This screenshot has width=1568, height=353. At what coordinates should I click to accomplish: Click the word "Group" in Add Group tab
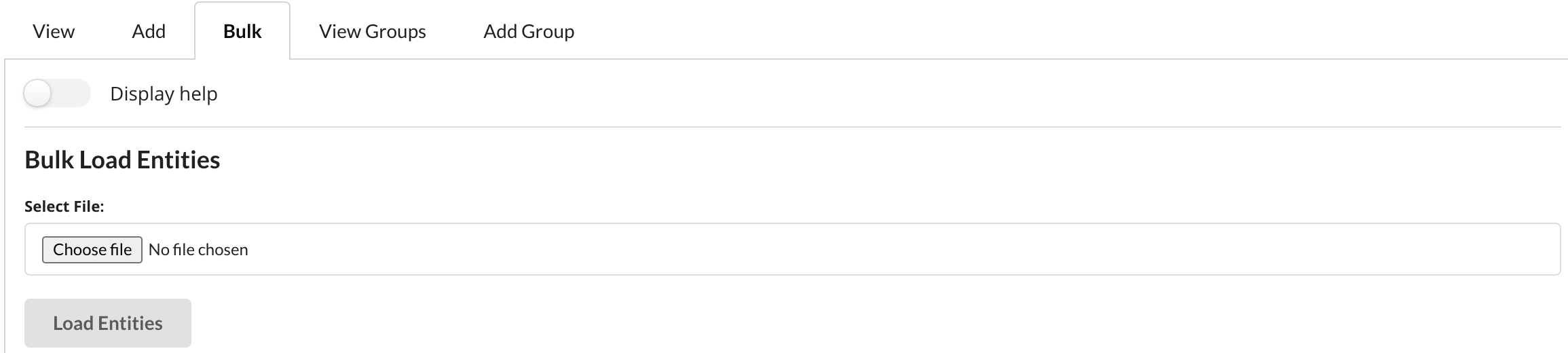pyautogui.click(x=548, y=31)
